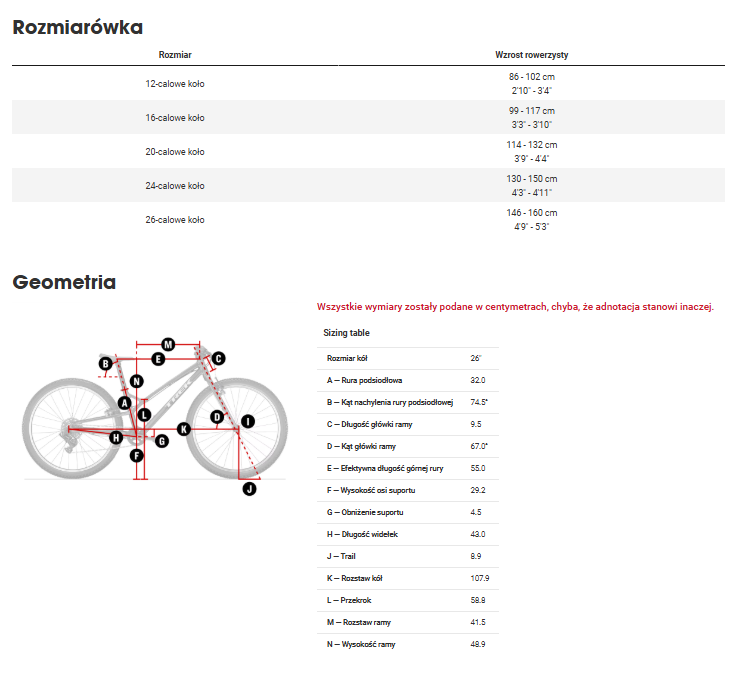
Task: Select the H chainstay marker on the diagram
Action: [116, 438]
